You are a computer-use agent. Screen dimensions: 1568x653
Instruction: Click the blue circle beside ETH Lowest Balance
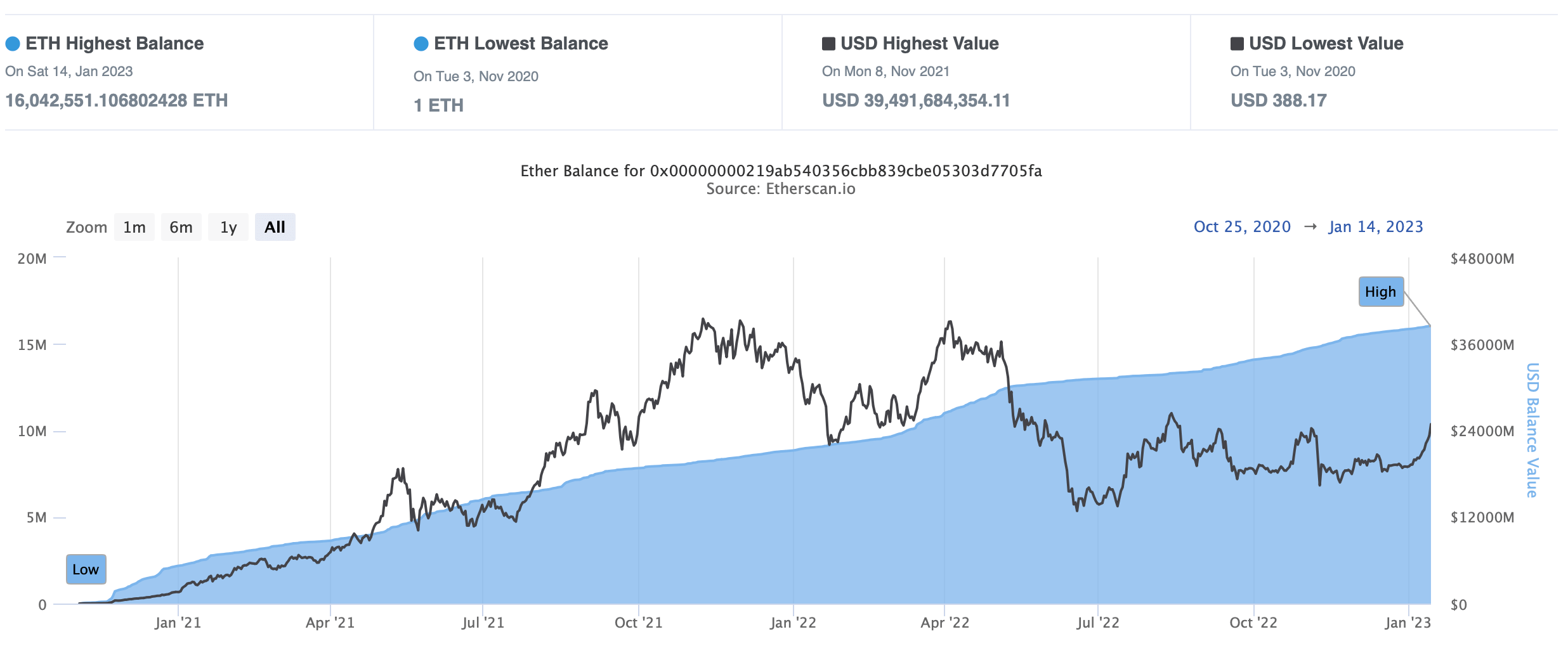coord(421,44)
